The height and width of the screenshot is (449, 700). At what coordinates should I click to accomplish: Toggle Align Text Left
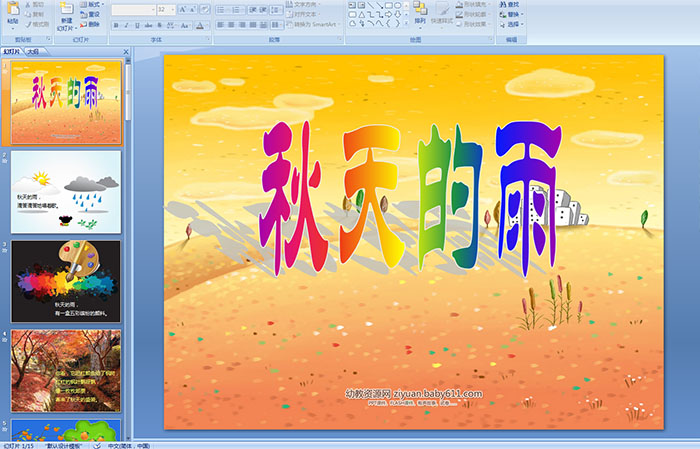coord(221,25)
